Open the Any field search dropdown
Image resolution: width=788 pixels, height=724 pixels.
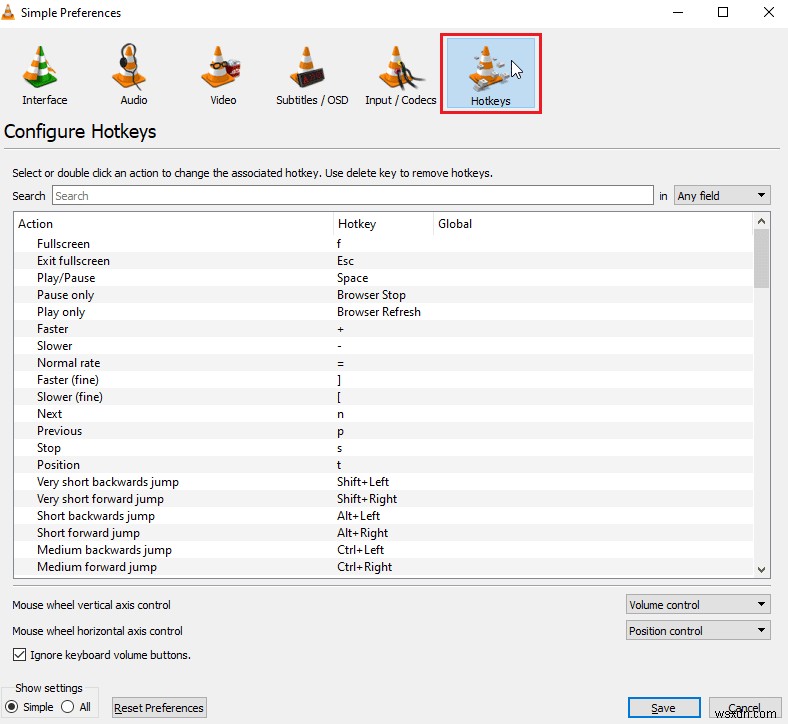[x=722, y=195]
